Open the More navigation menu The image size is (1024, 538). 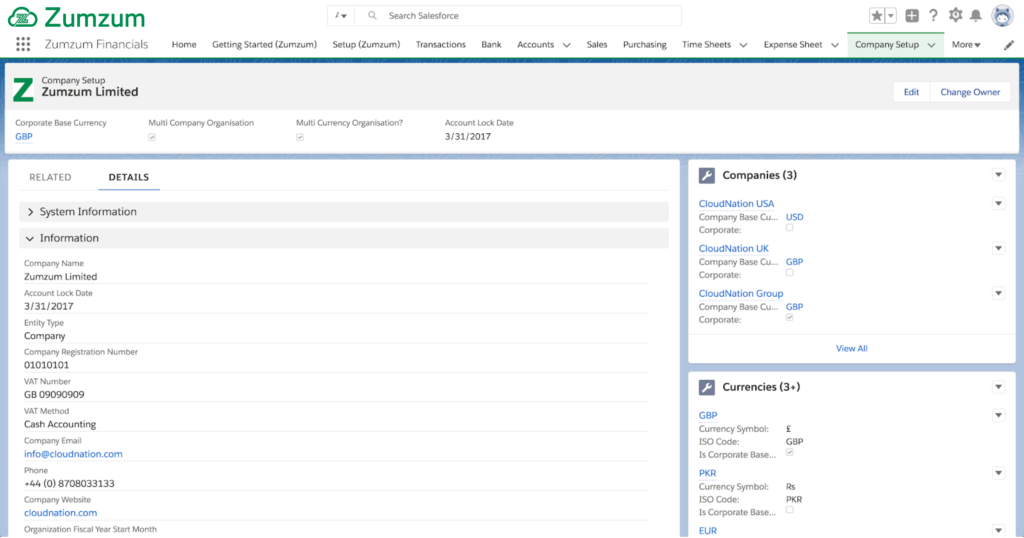(966, 44)
